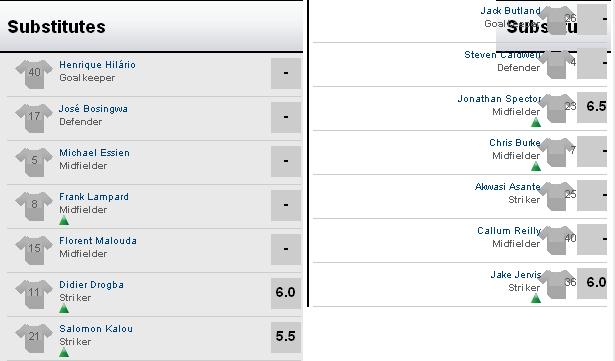Open Salomon Kalou's player link

pyautogui.click(x=96, y=328)
